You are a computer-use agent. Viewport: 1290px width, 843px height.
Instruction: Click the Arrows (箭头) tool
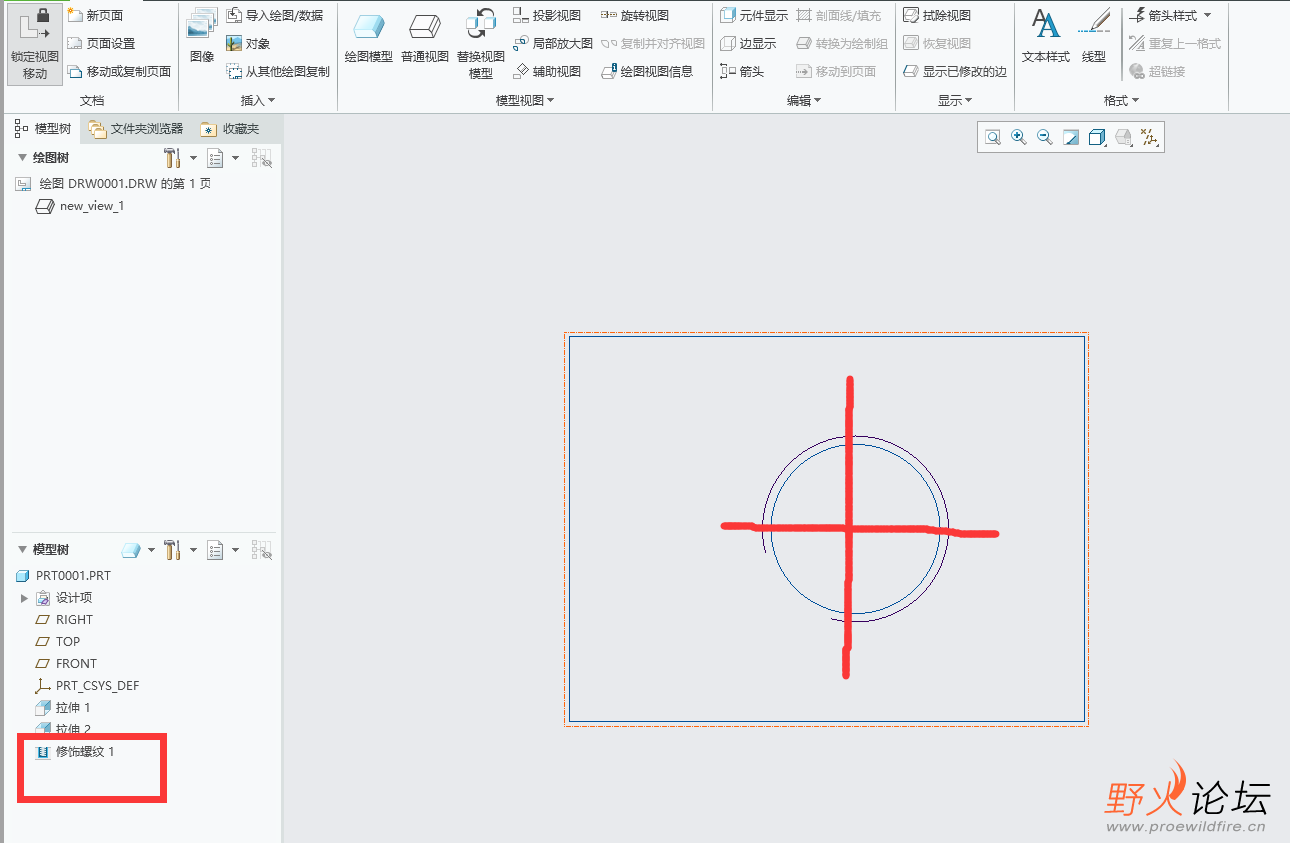tap(742, 71)
